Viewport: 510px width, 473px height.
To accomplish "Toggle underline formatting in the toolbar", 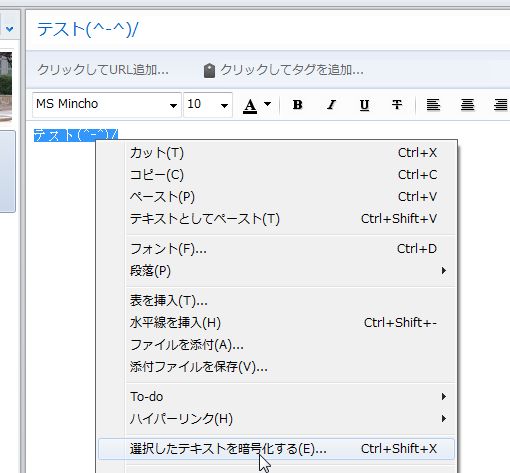I will pyautogui.click(x=364, y=105).
